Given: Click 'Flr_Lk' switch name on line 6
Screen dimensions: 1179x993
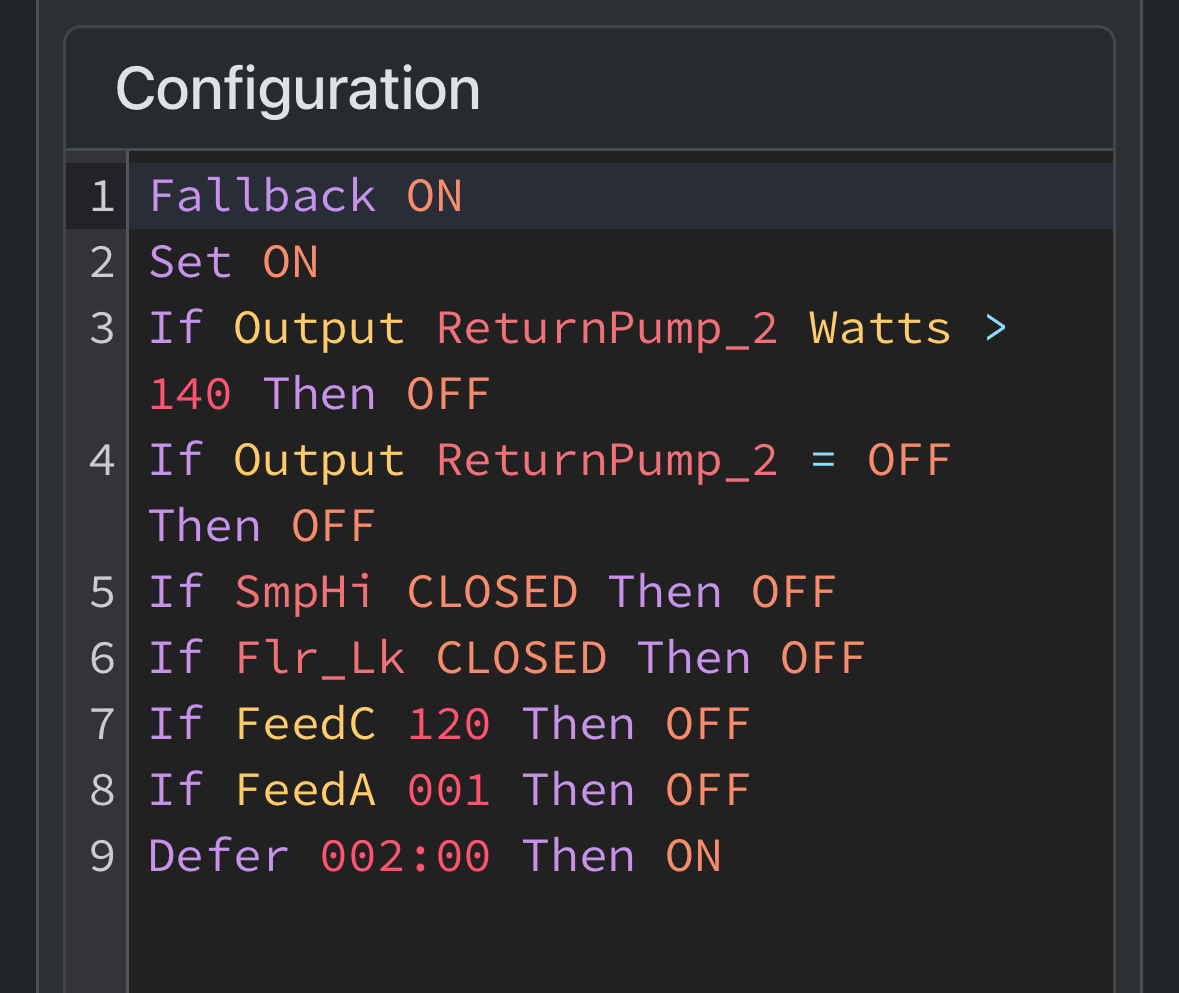Looking at the screenshot, I should point(320,658).
